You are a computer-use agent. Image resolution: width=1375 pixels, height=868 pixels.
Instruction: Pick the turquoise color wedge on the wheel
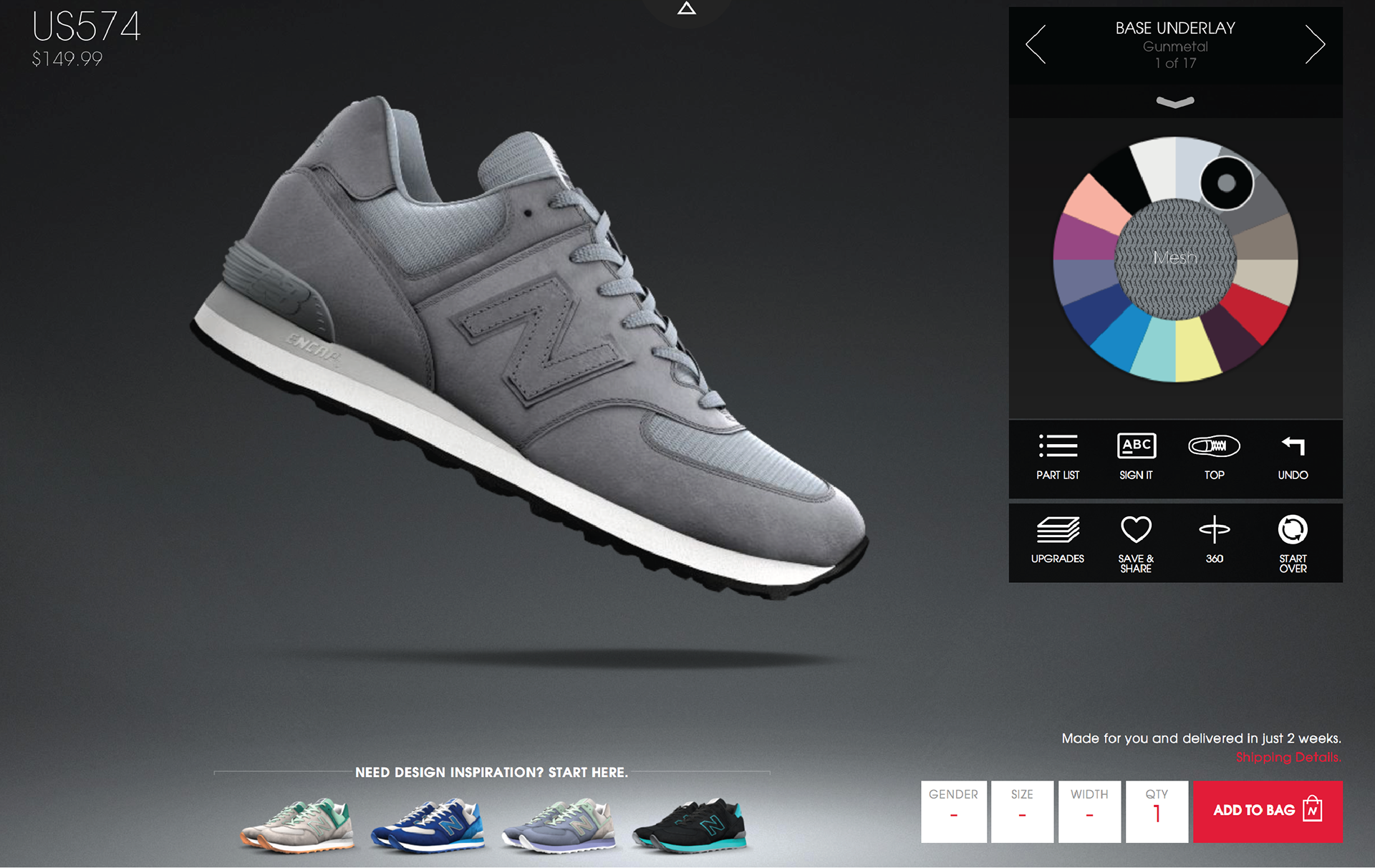tap(1154, 349)
